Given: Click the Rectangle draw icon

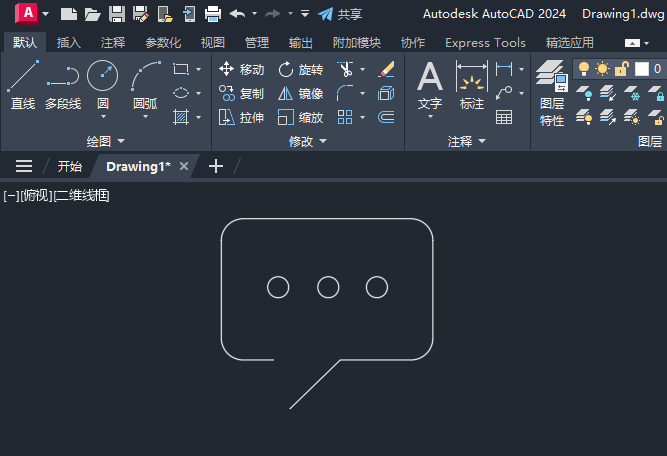Looking at the screenshot, I should (181, 69).
